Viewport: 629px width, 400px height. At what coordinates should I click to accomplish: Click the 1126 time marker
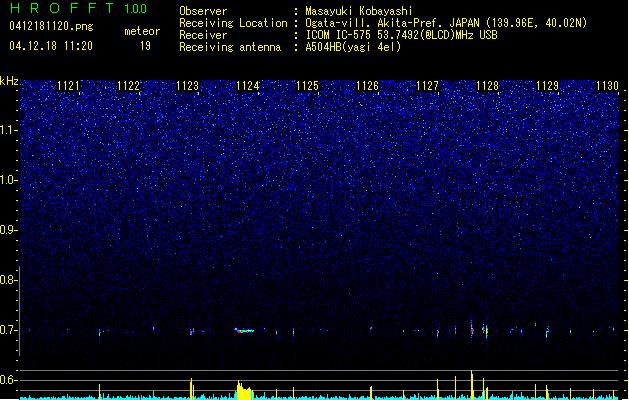click(x=367, y=86)
